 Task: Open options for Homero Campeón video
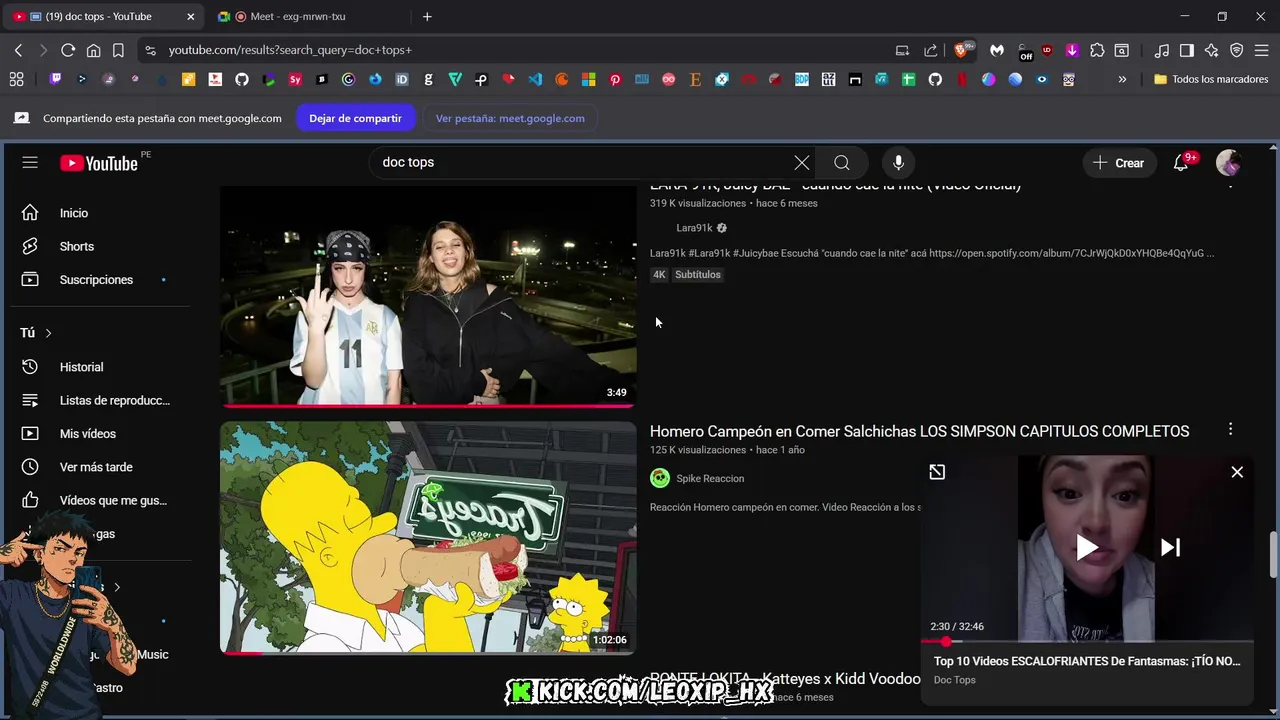[x=1230, y=429]
